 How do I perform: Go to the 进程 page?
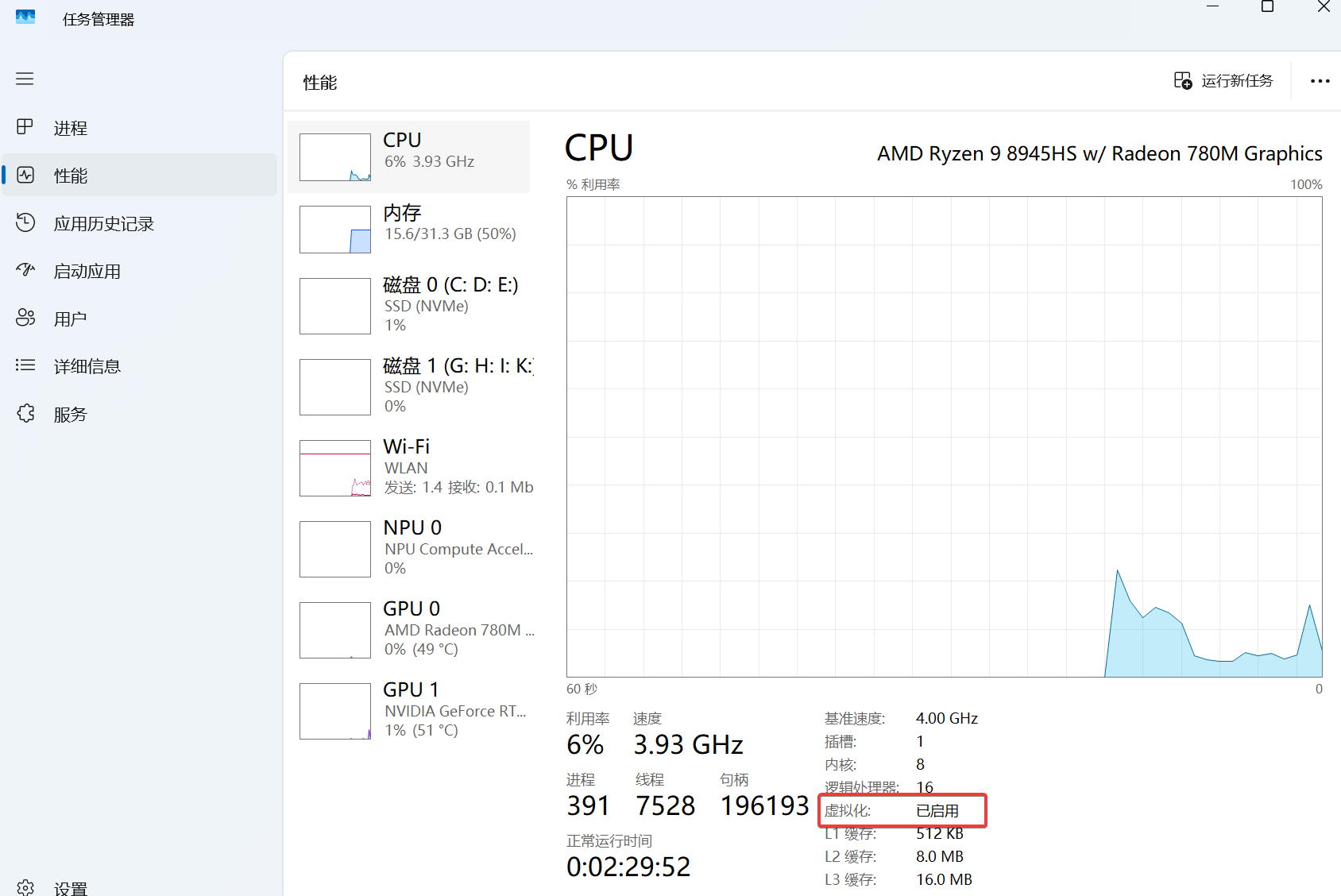coord(140,127)
